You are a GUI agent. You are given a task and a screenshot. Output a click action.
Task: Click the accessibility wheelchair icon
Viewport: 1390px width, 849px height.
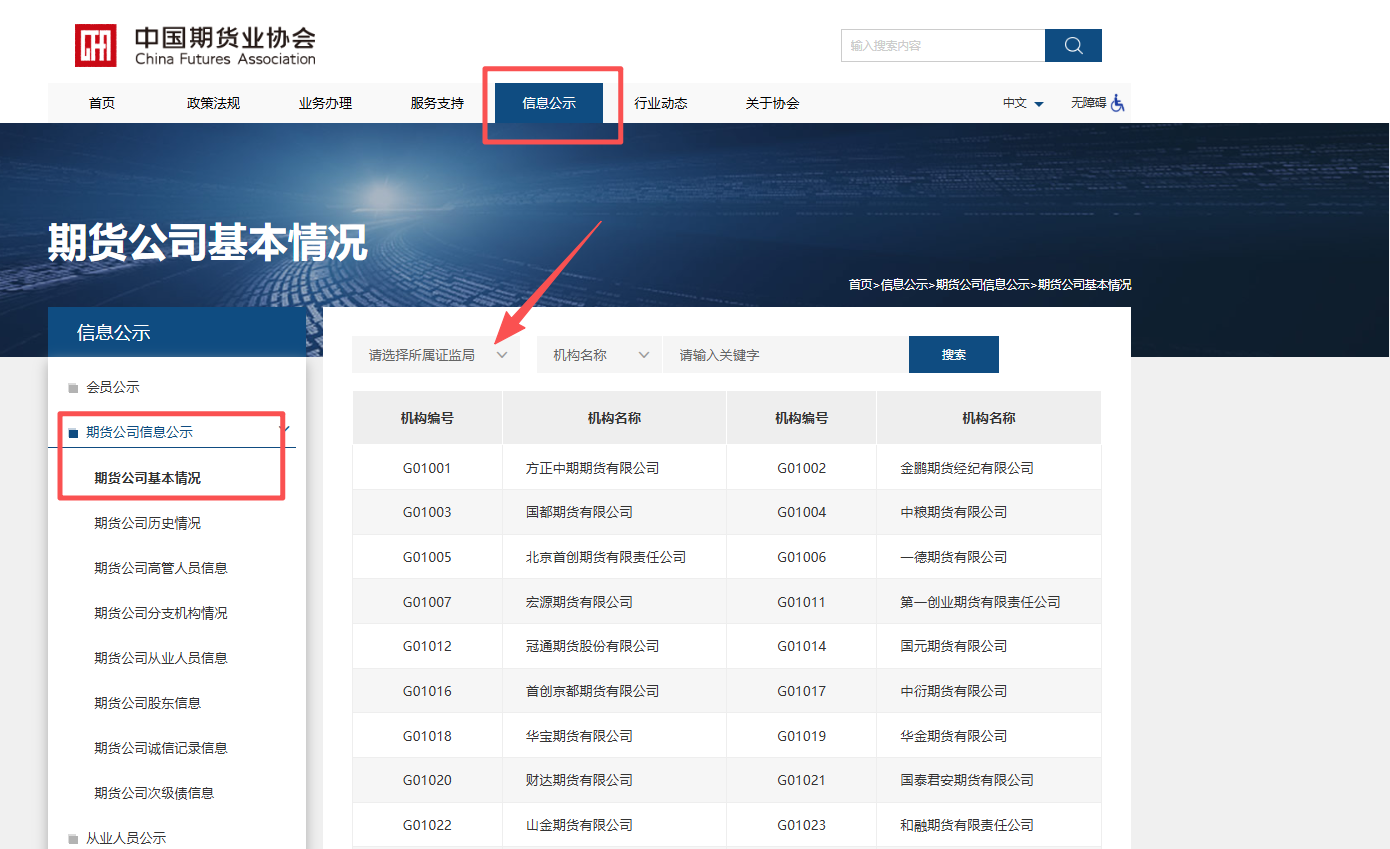[1118, 103]
